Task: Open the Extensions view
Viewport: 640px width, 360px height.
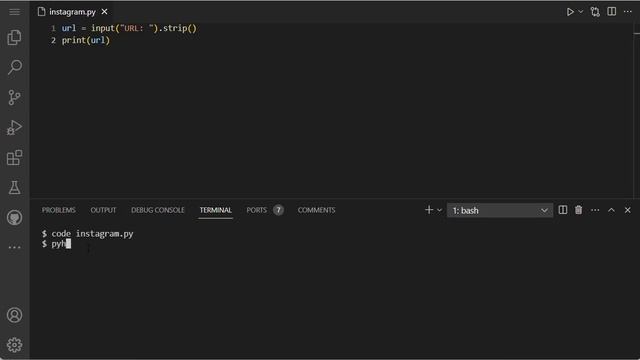Action: point(14,158)
